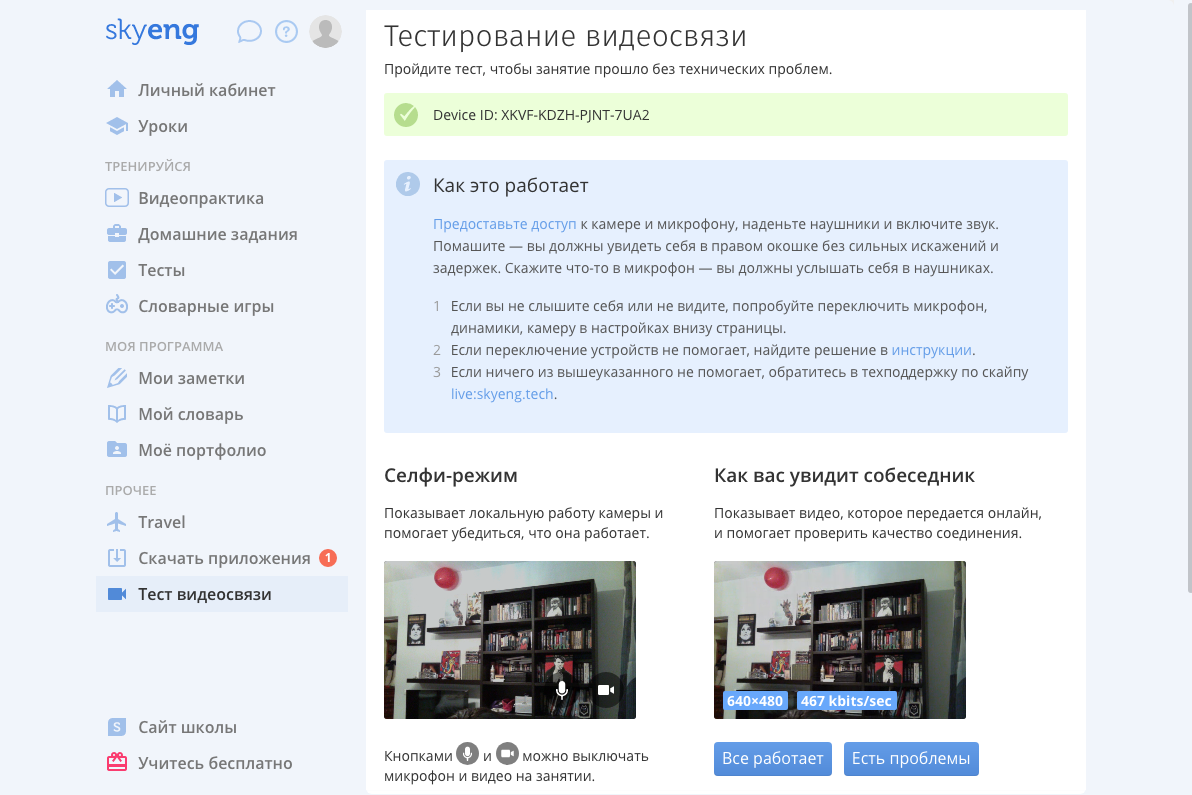Click the profile avatar at the top
This screenshot has height=795, width=1192.
(325, 31)
